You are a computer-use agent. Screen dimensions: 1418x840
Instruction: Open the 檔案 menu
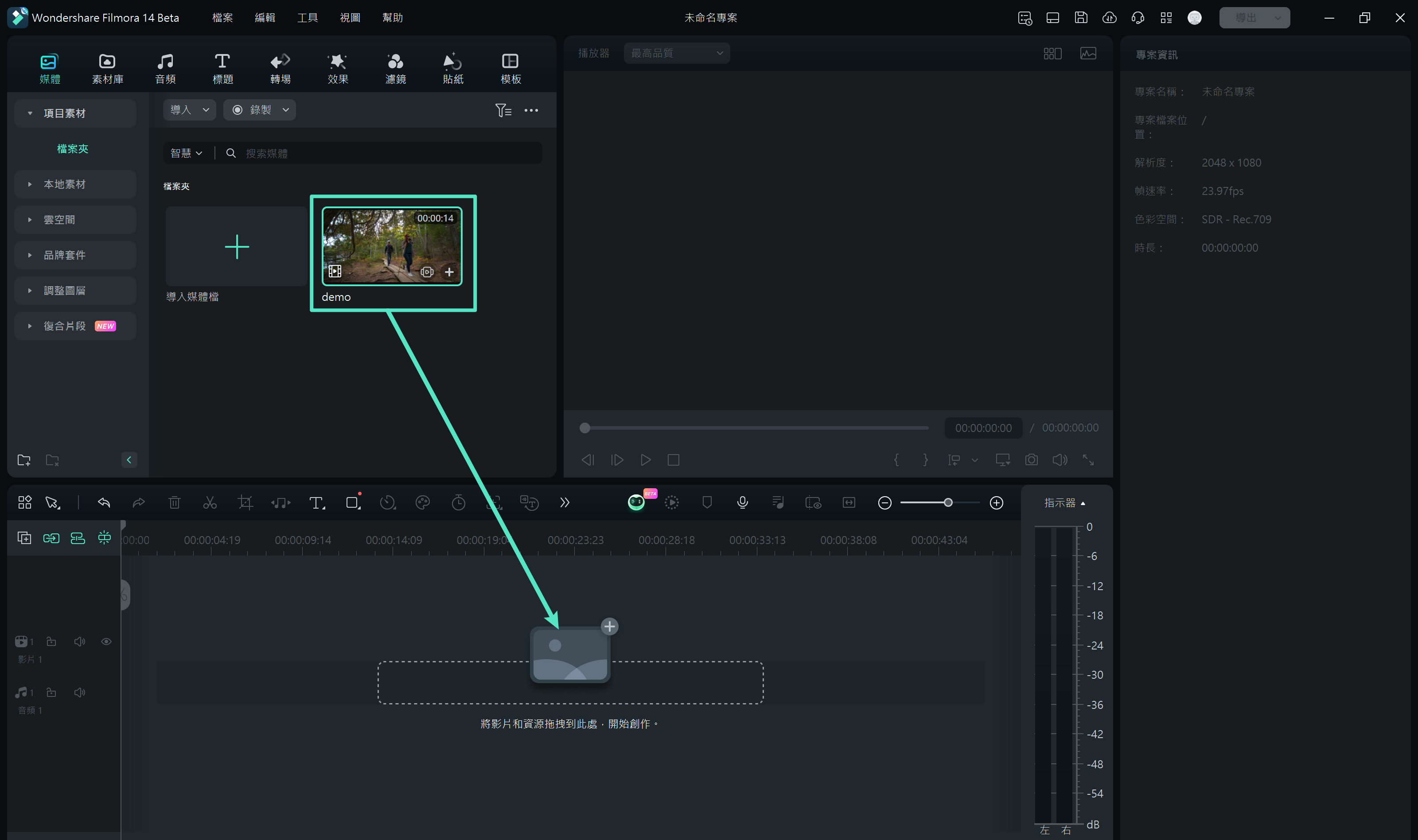(x=222, y=18)
